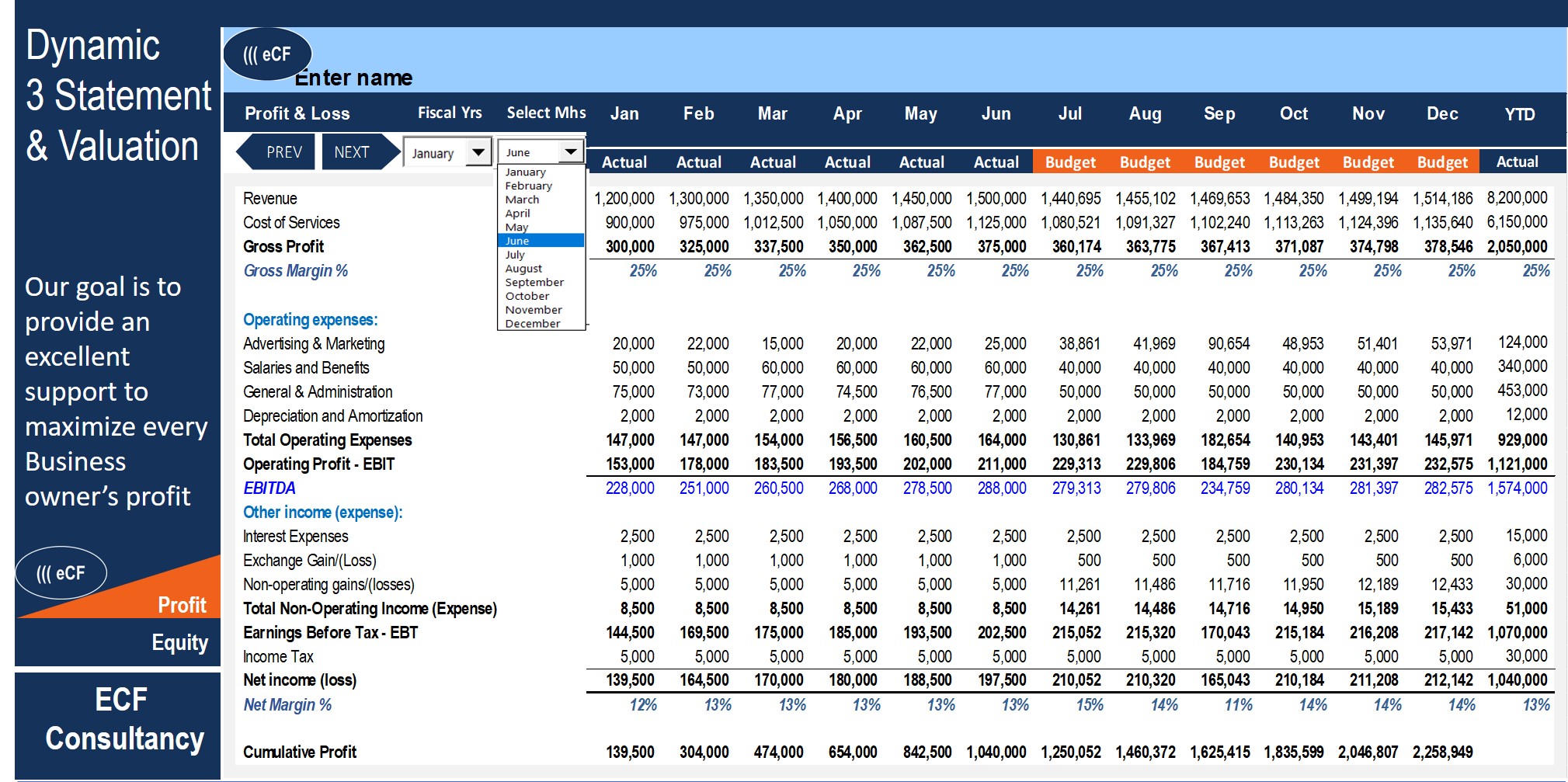Click the Income Tax row label
The height and width of the screenshot is (782, 1568).
pos(278,657)
